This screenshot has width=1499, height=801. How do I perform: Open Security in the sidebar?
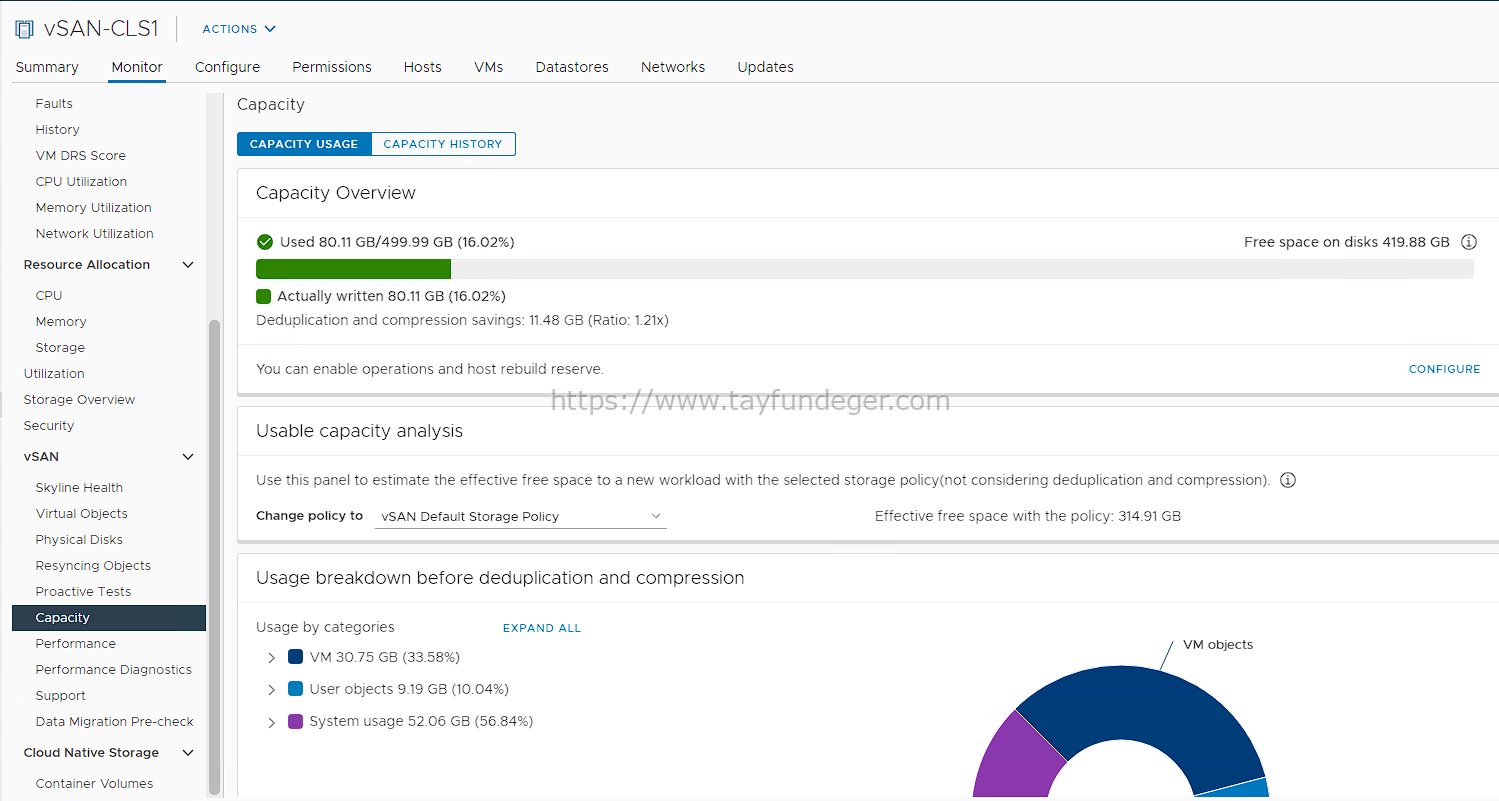click(49, 425)
